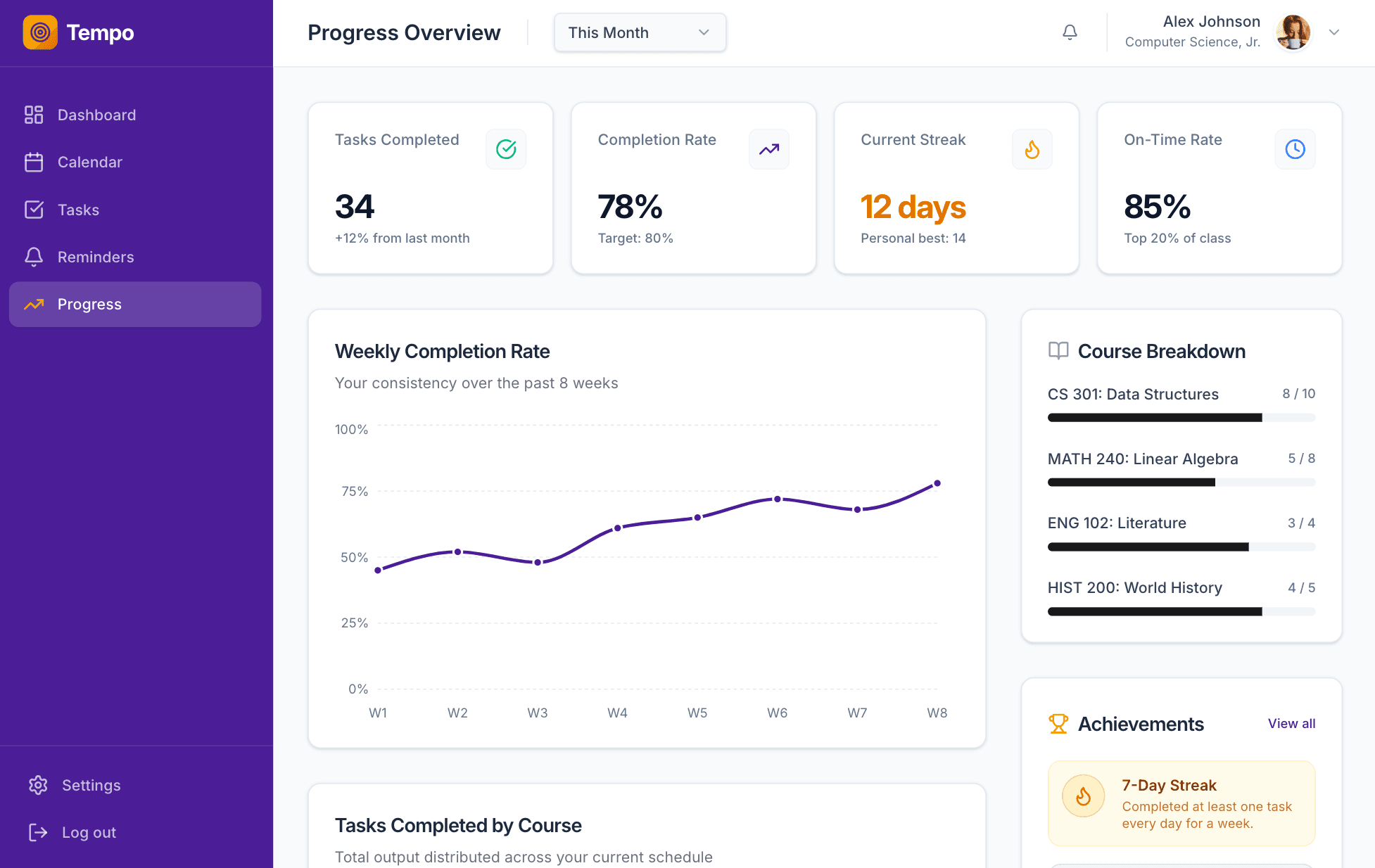Click Log out in the sidebar
This screenshot has height=868, width=1375.
coord(89,832)
